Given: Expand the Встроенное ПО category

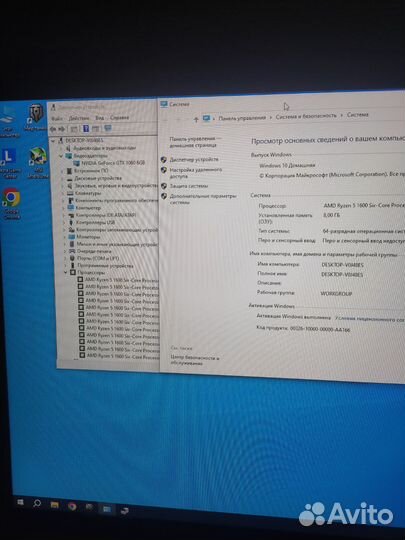Looking at the screenshot, I should [x=62, y=171].
